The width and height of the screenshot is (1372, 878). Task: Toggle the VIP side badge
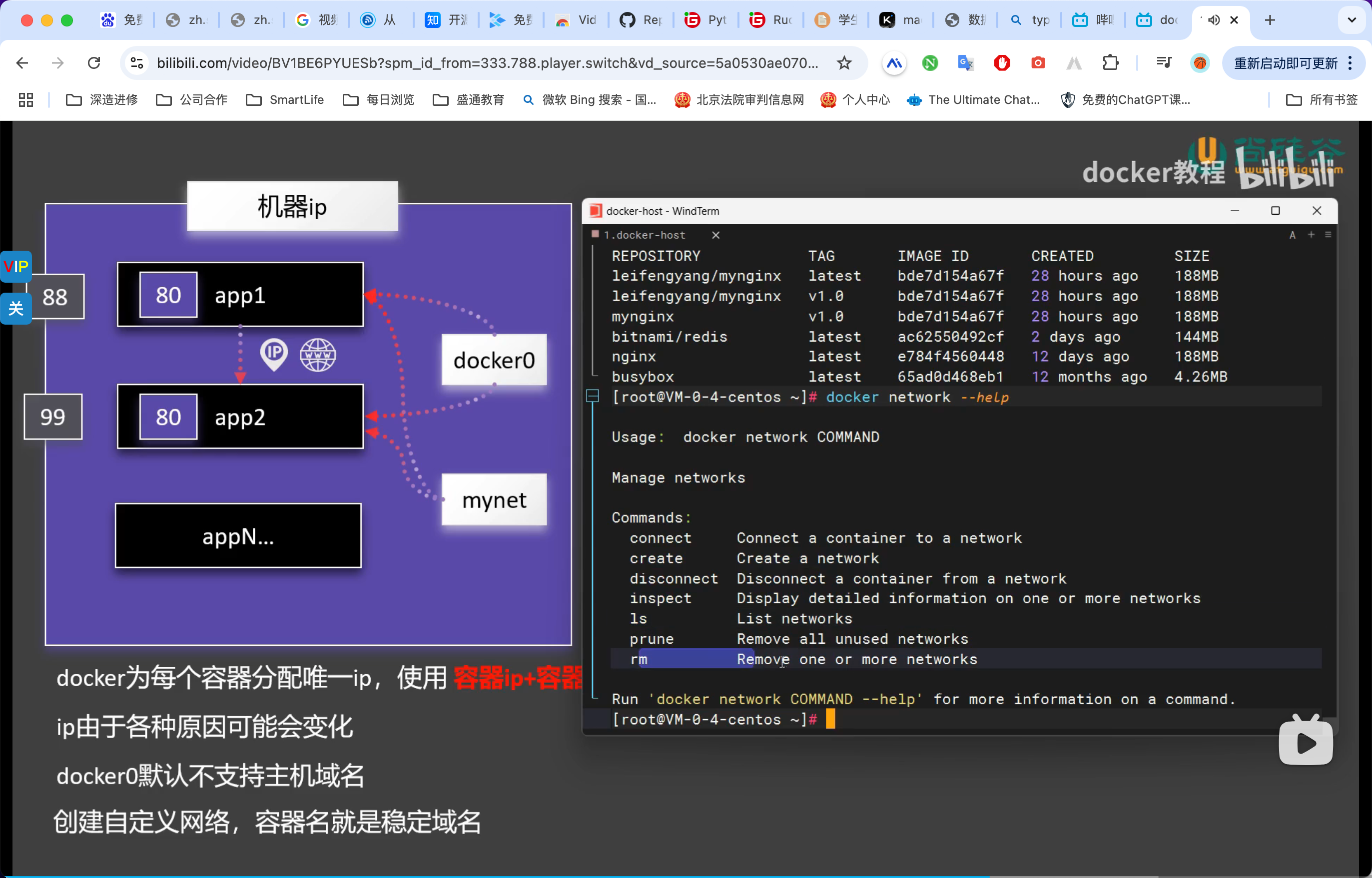(15, 266)
